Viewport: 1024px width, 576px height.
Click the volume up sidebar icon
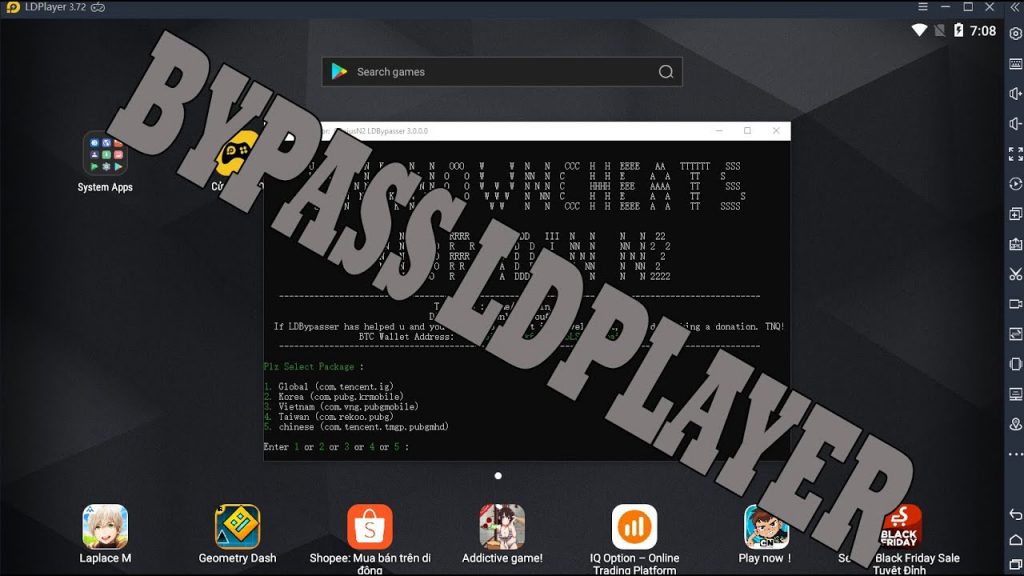coord(1016,93)
